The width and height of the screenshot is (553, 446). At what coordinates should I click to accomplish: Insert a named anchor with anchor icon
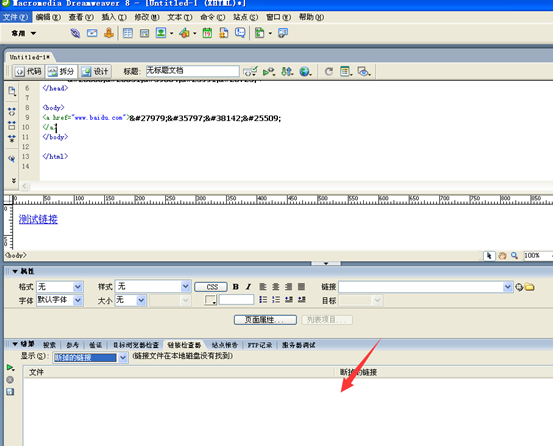coord(109,33)
